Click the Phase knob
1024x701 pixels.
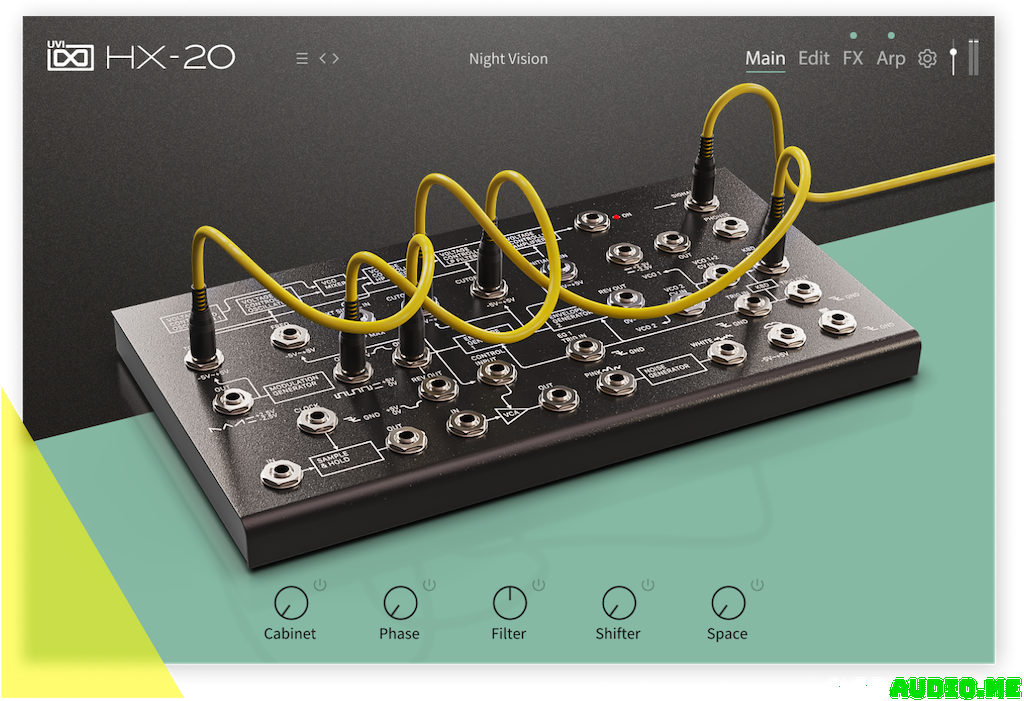point(400,602)
